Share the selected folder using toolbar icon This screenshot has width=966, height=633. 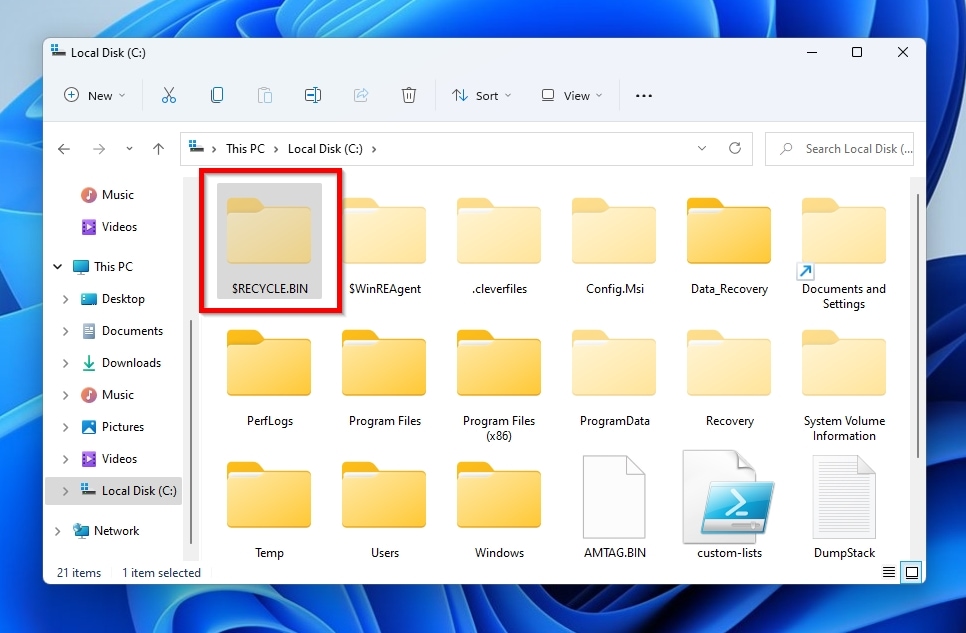pyautogui.click(x=360, y=95)
